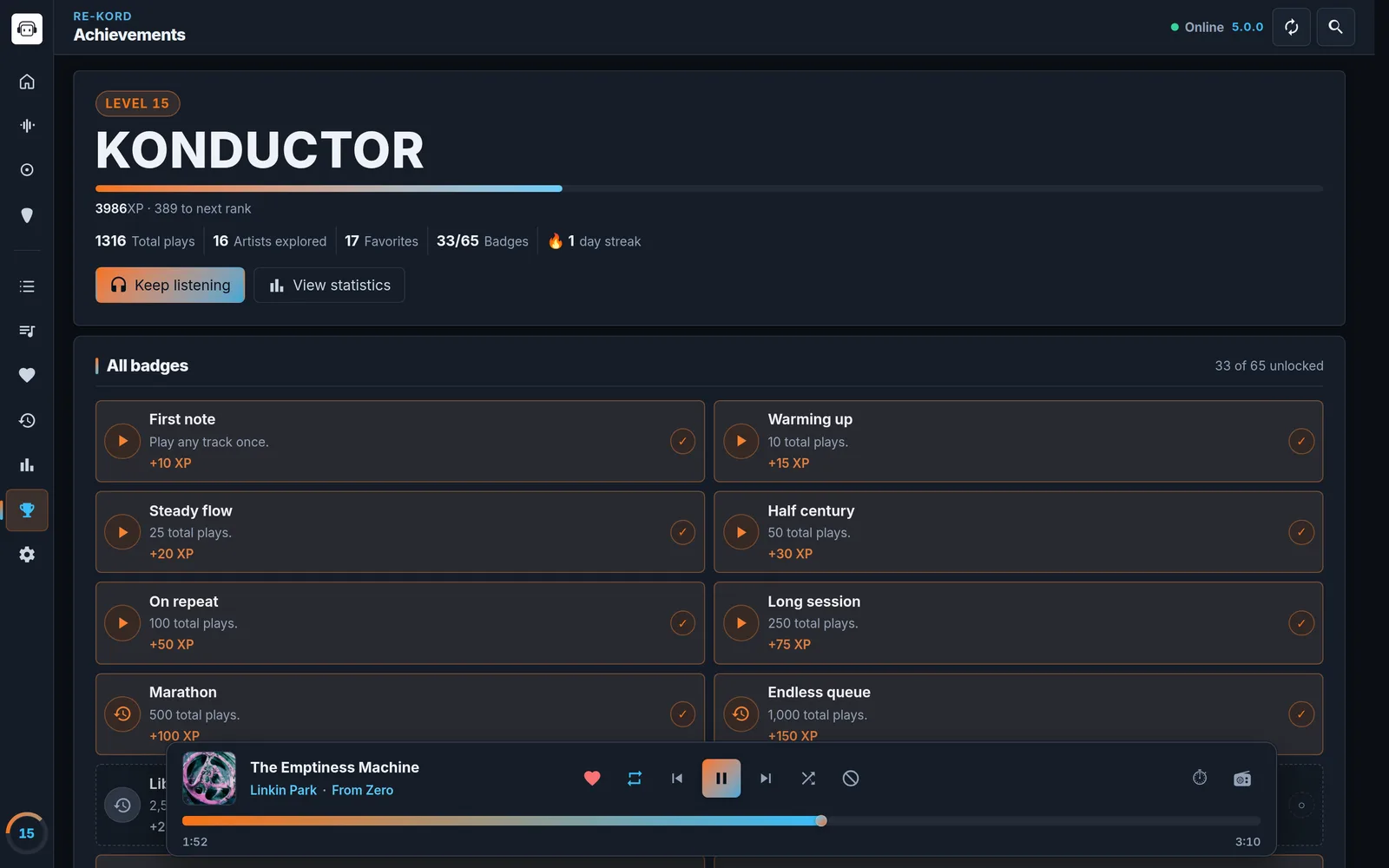The height and width of the screenshot is (868, 1389).
Task: Click the refresh sync icon in header
Action: (x=1292, y=27)
